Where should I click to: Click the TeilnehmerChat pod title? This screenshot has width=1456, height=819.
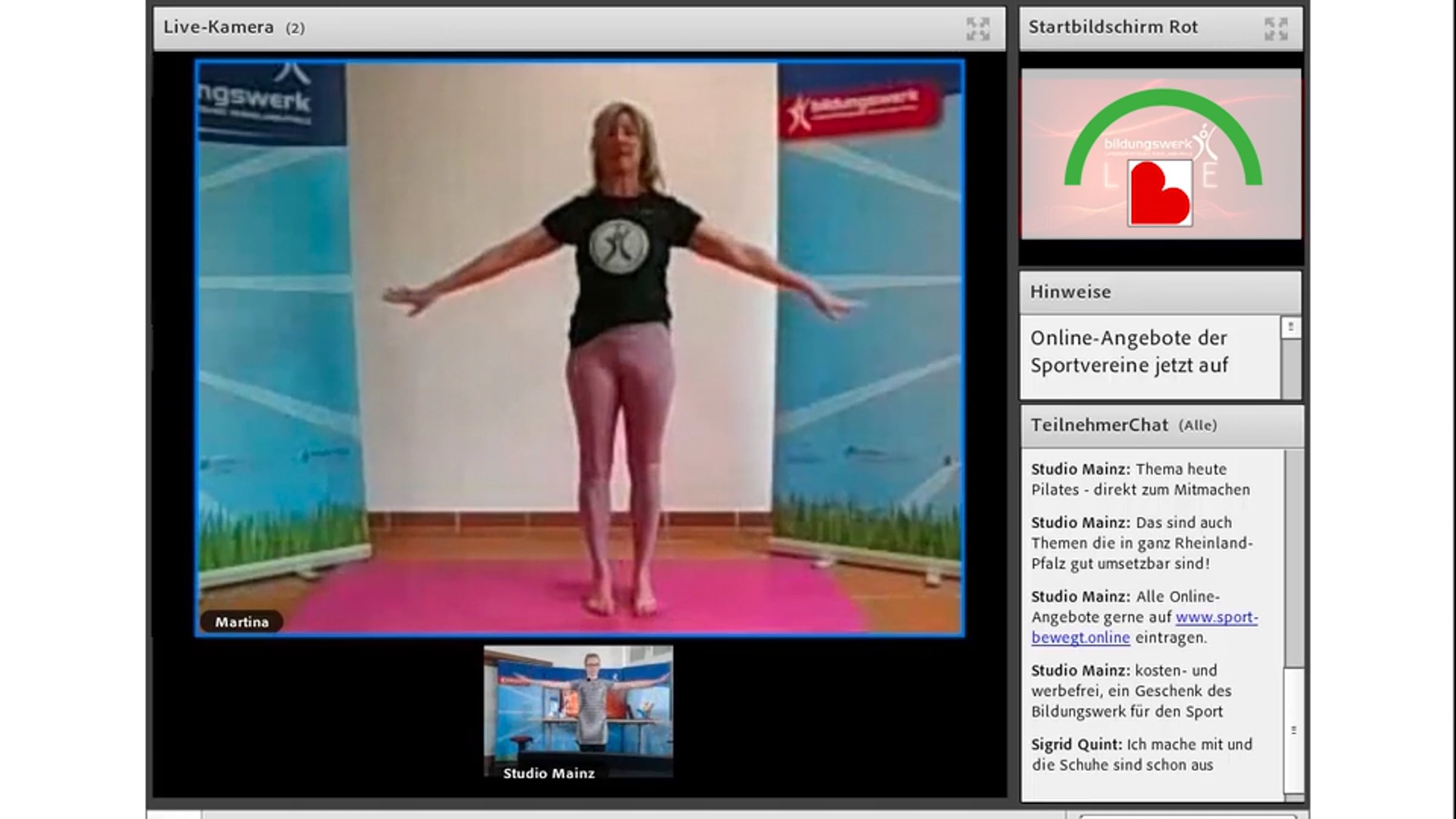point(1099,425)
